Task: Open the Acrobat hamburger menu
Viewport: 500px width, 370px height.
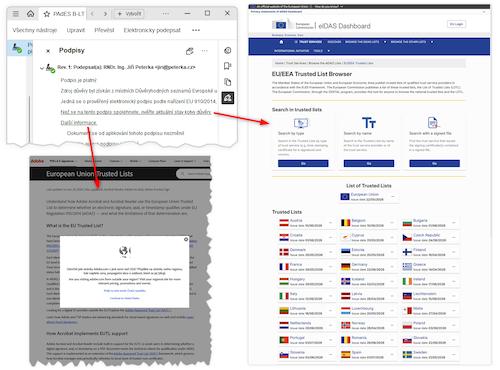Action: [x=16, y=14]
